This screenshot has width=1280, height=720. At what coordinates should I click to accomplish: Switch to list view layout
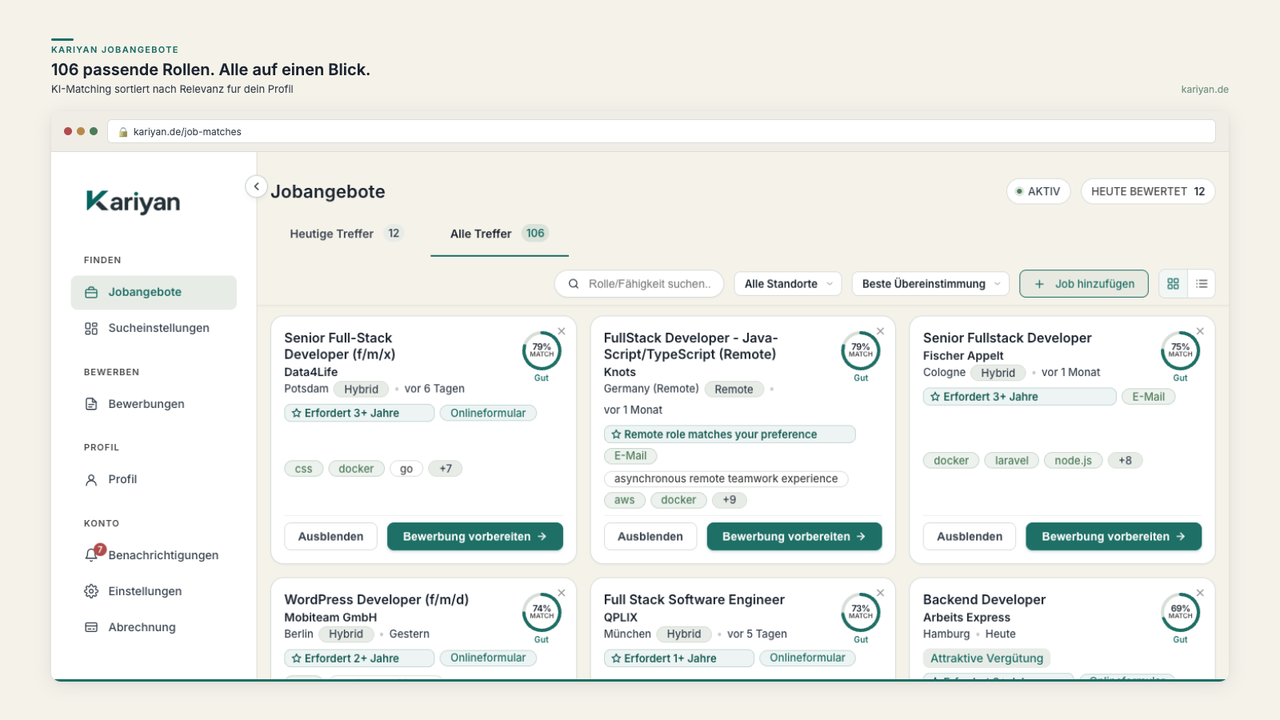coord(1202,284)
